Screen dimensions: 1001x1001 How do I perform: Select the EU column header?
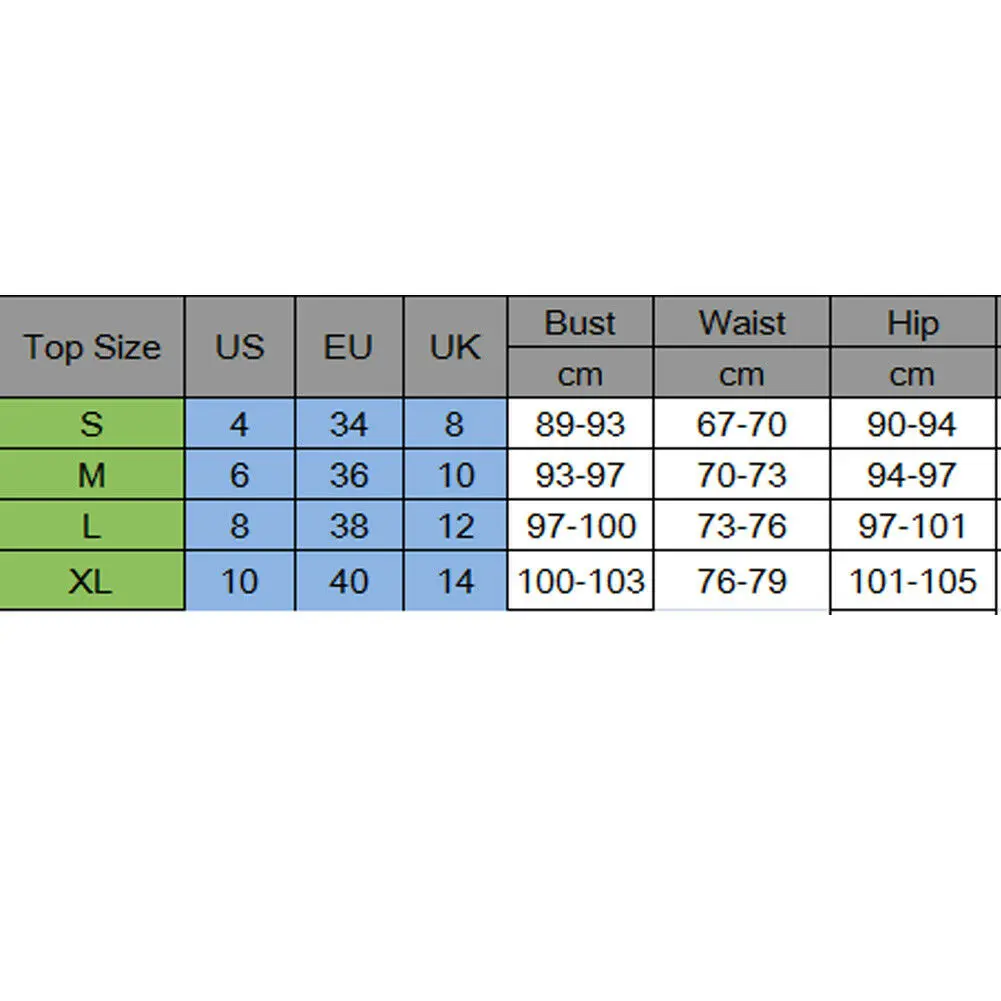tap(349, 347)
